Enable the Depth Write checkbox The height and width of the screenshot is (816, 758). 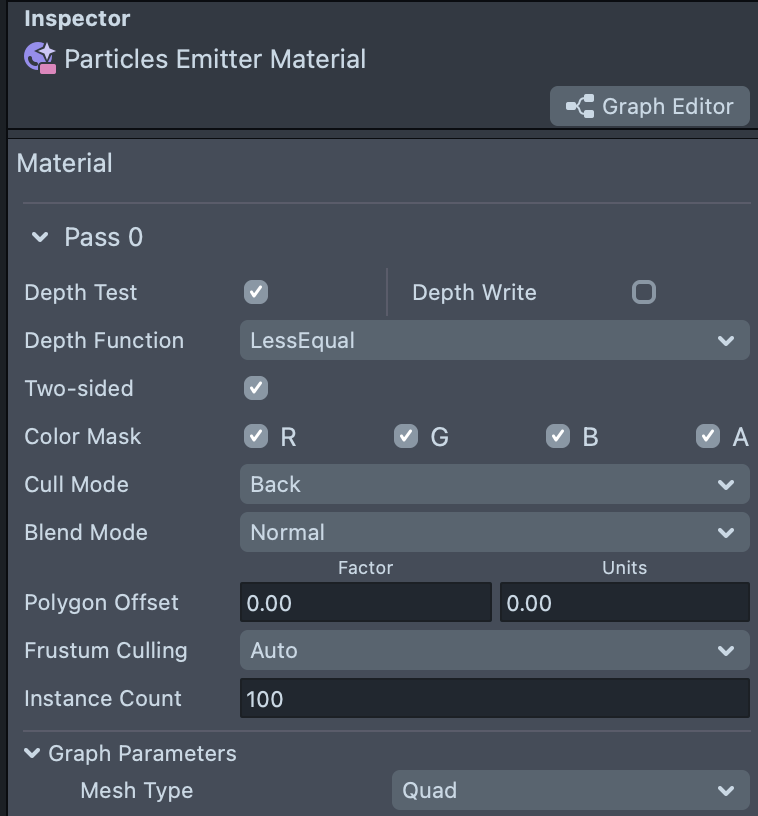coord(644,292)
